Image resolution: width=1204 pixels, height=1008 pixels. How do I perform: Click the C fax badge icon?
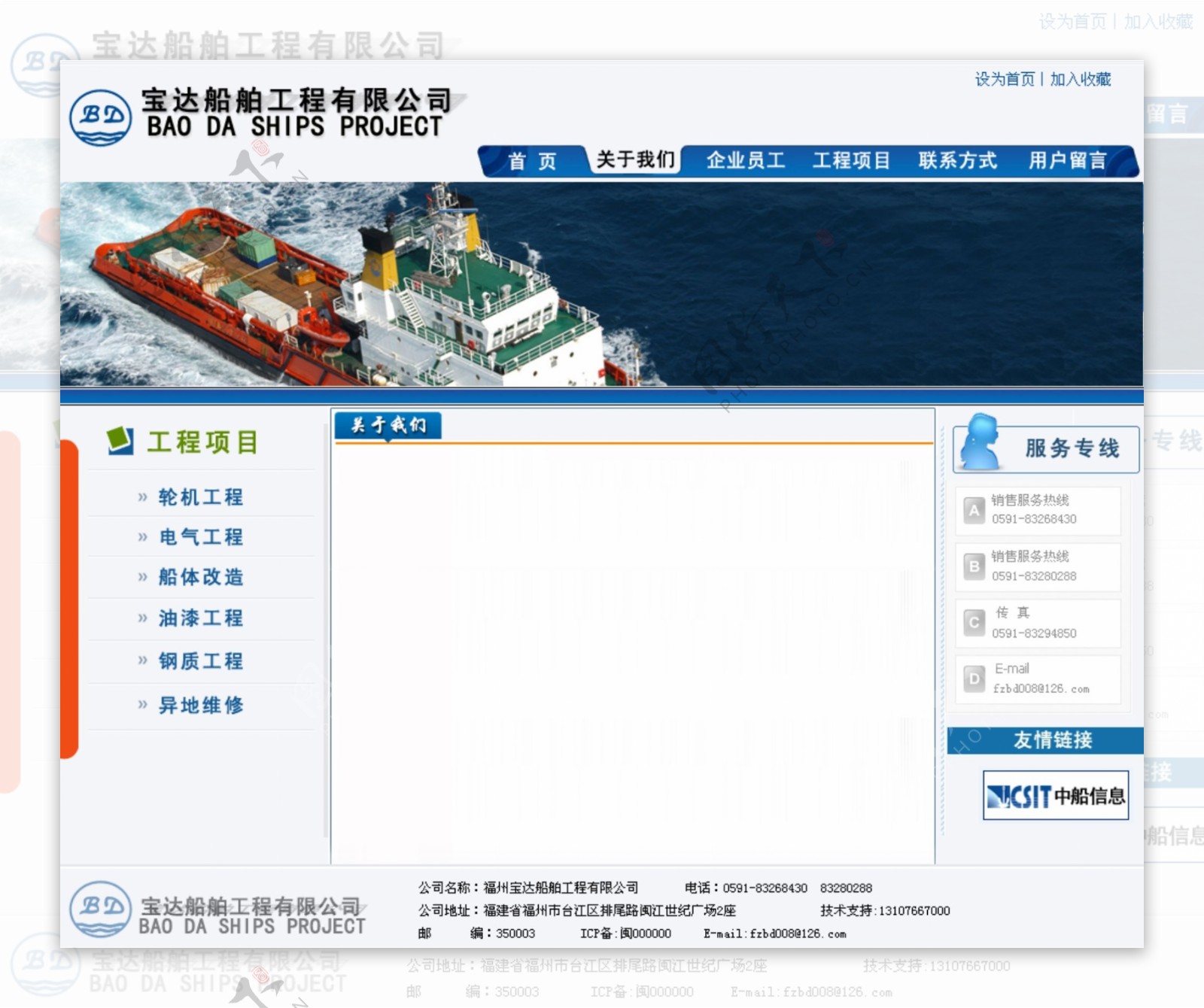[x=974, y=623]
